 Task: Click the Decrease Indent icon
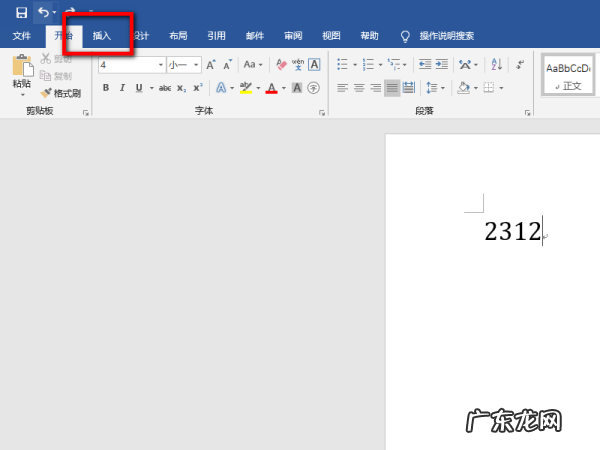pyautogui.click(x=425, y=64)
